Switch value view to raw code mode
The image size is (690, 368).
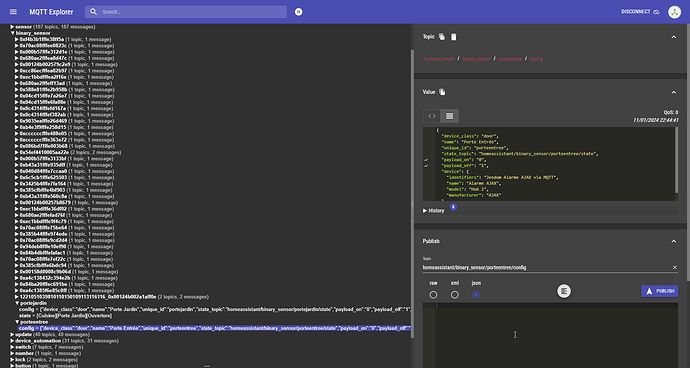(432, 116)
